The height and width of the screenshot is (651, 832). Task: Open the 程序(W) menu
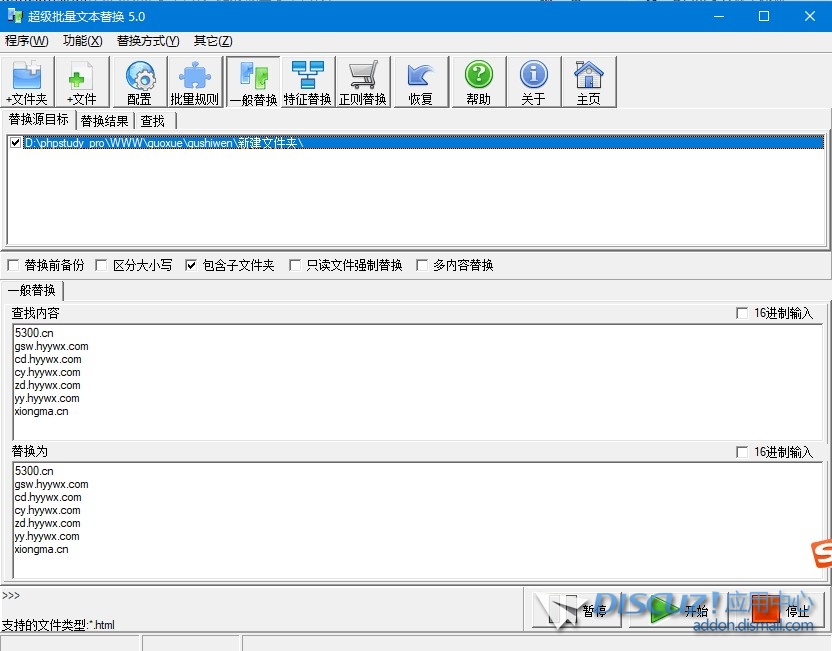click(27, 41)
